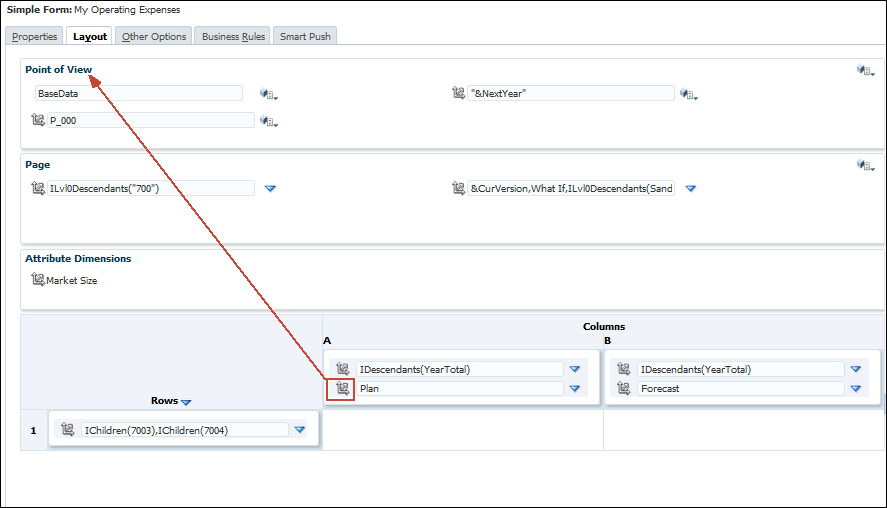The height and width of the screenshot is (508, 887).
Task: Click member selector icon next to P_000
Action: pyautogui.click(x=38, y=120)
